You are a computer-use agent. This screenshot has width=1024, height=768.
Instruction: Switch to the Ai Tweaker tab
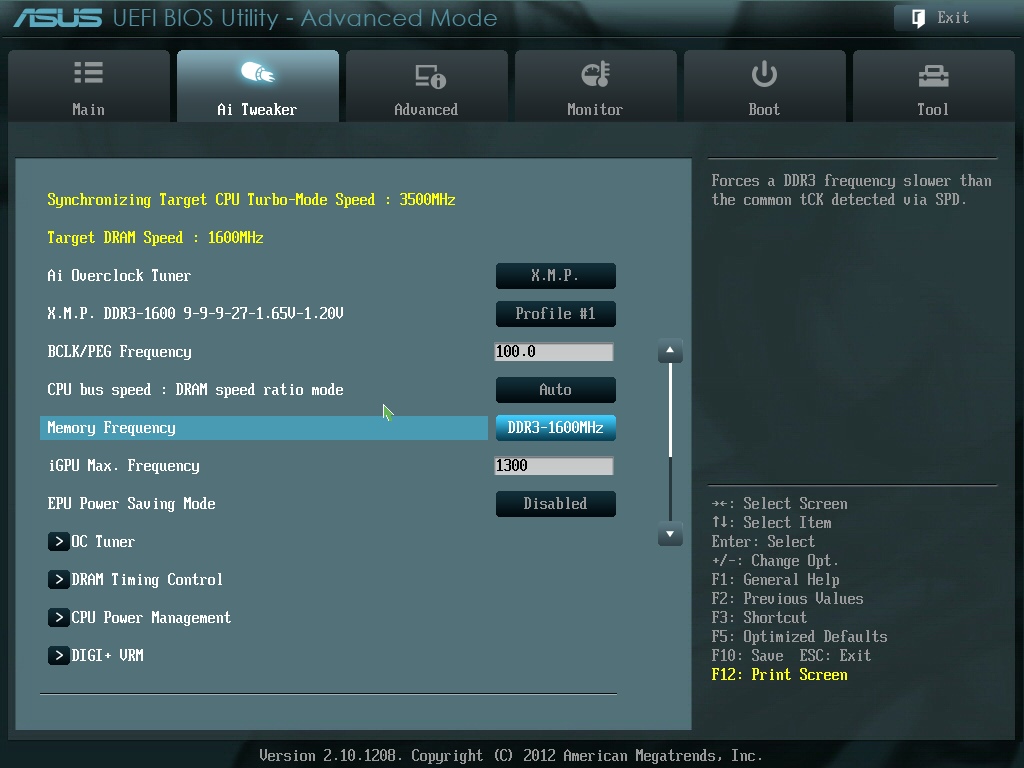tap(257, 86)
